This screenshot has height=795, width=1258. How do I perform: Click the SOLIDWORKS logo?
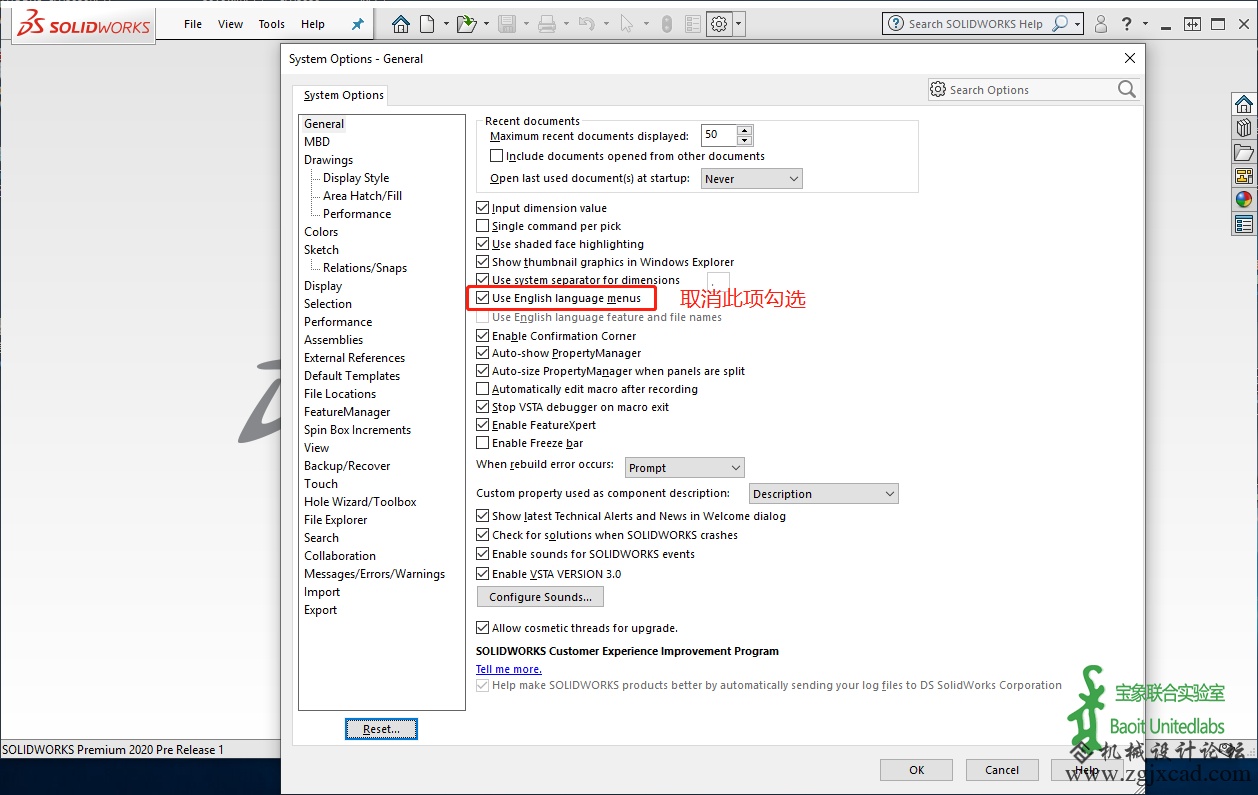(x=83, y=24)
